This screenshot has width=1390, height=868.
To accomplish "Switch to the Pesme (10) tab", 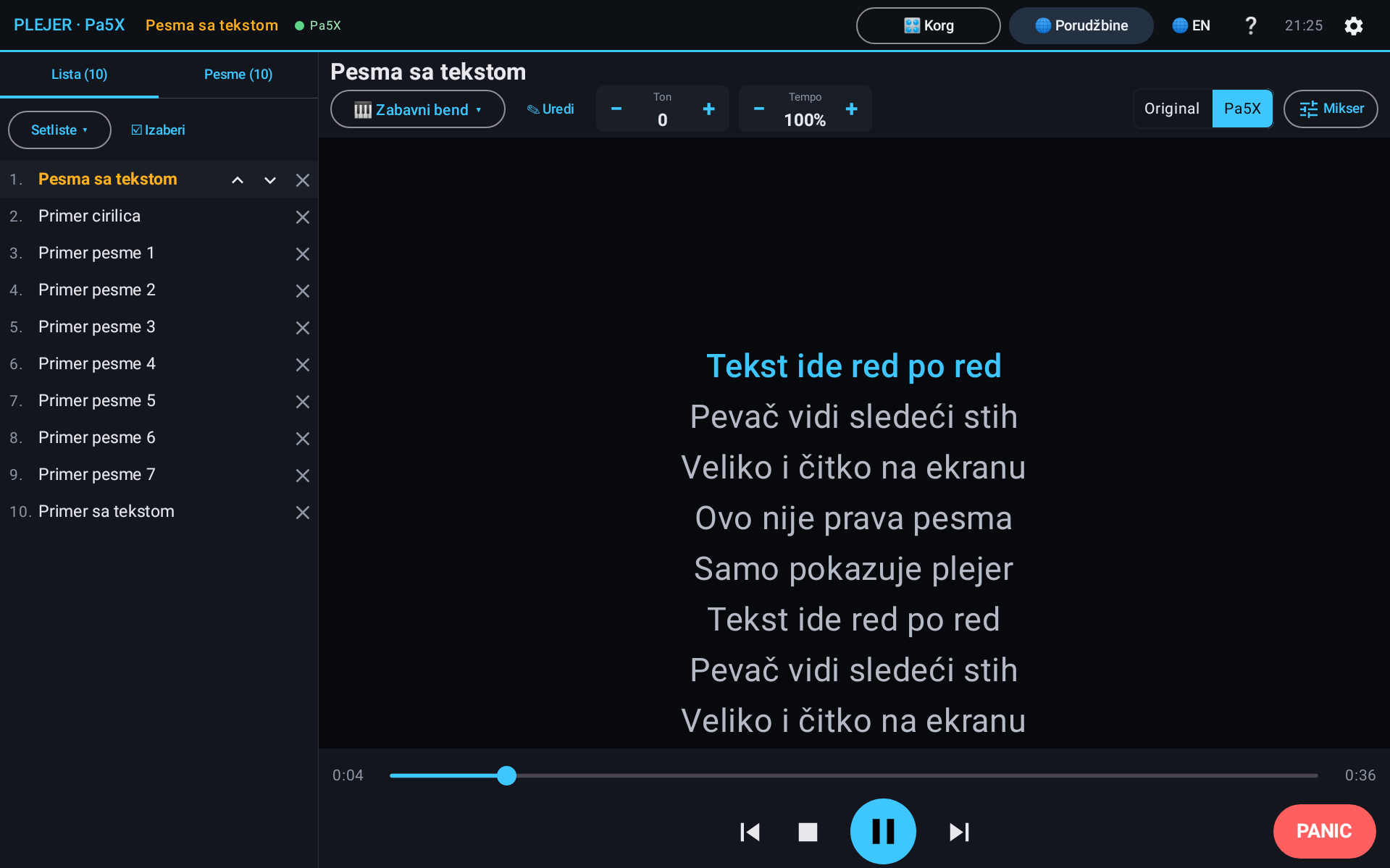I will (x=238, y=75).
